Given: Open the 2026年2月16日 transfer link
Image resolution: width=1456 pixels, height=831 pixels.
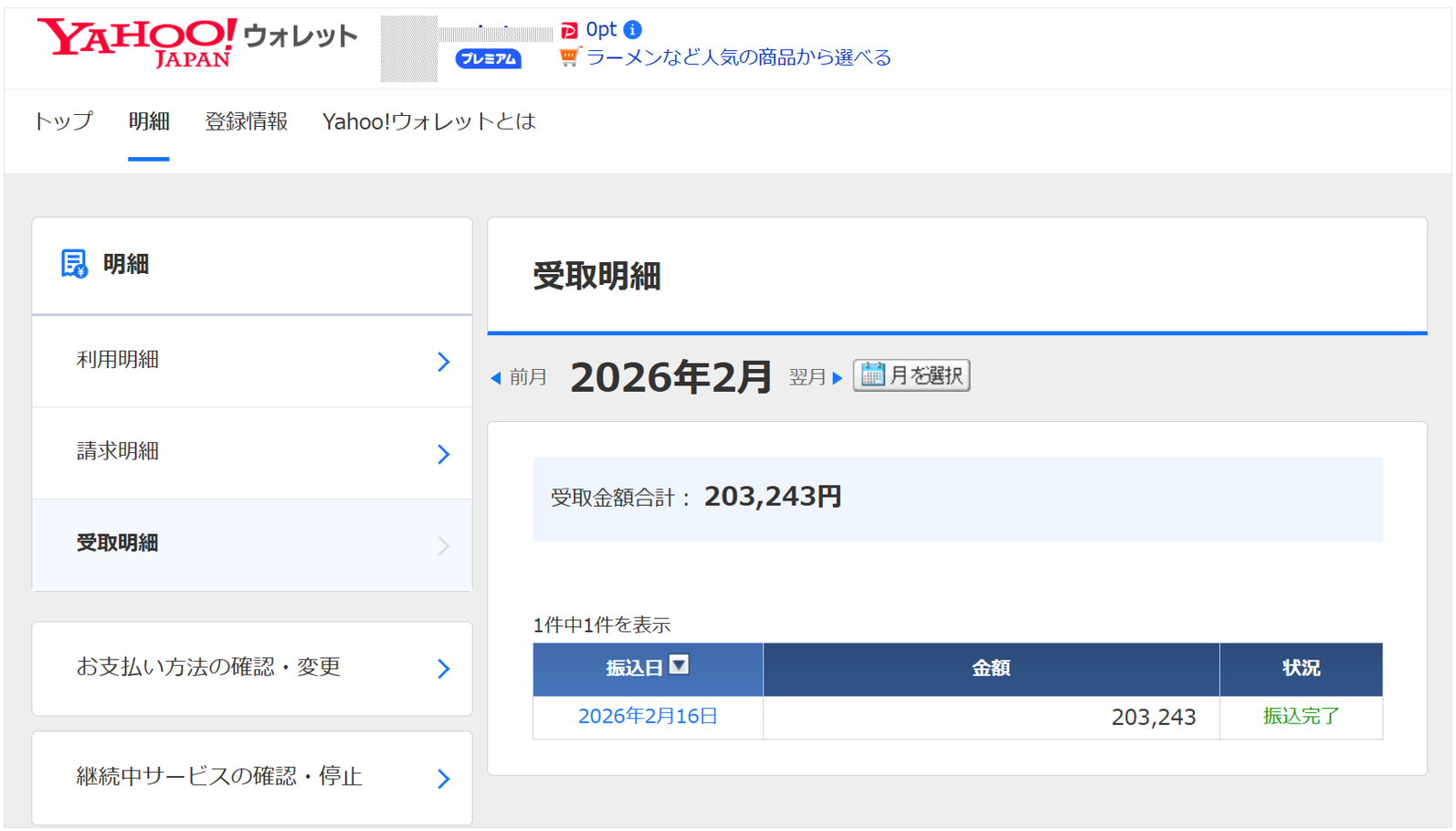Looking at the screenshot, I should (648, 717).
